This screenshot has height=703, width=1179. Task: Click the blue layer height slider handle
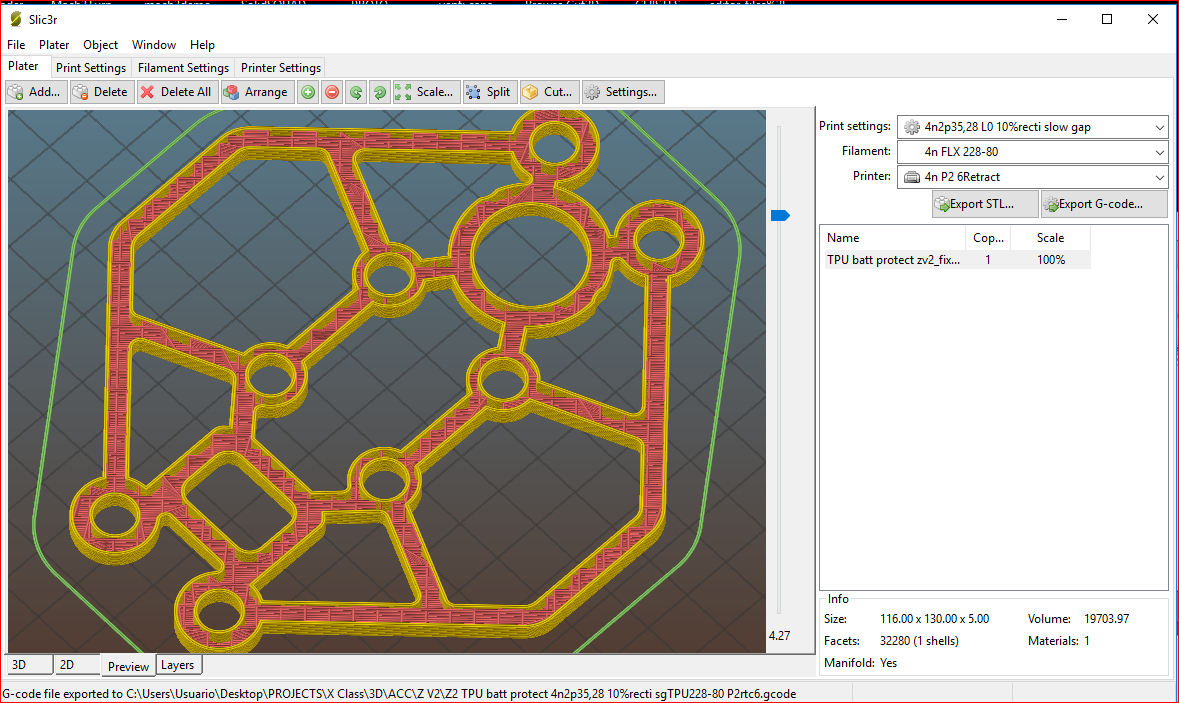780,215
